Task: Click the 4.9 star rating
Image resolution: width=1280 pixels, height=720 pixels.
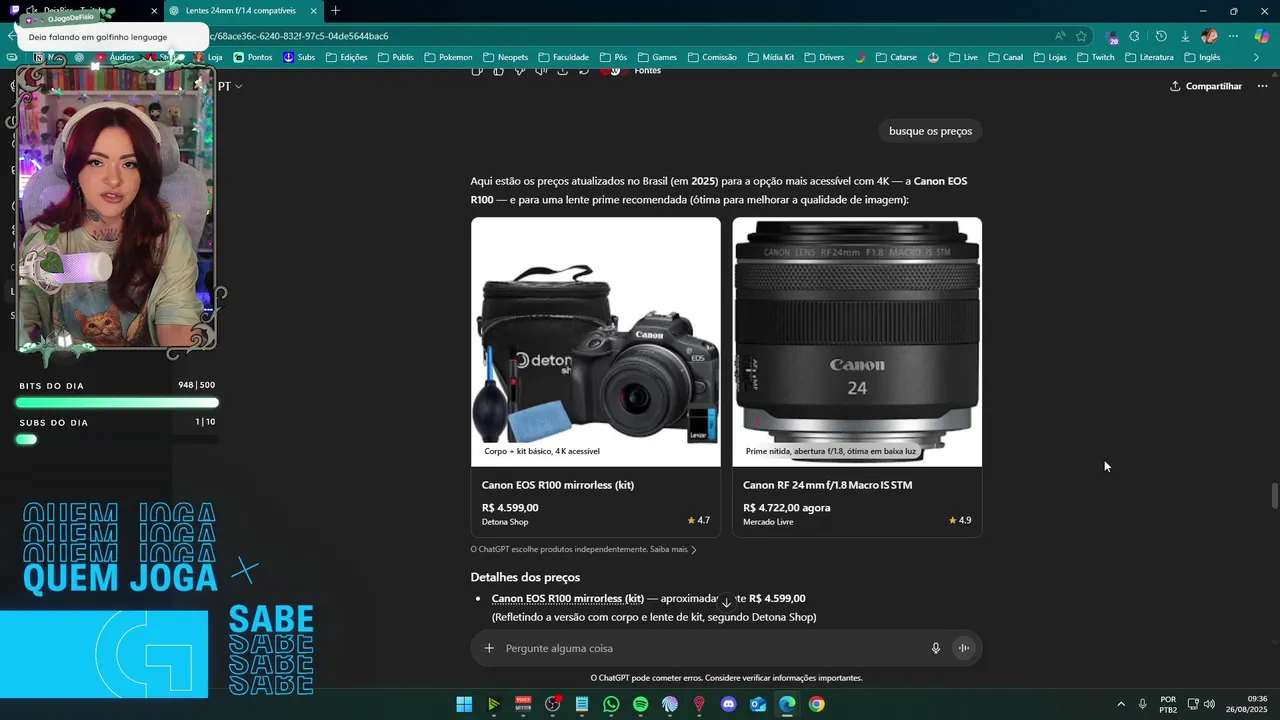Action: (960, 520)
